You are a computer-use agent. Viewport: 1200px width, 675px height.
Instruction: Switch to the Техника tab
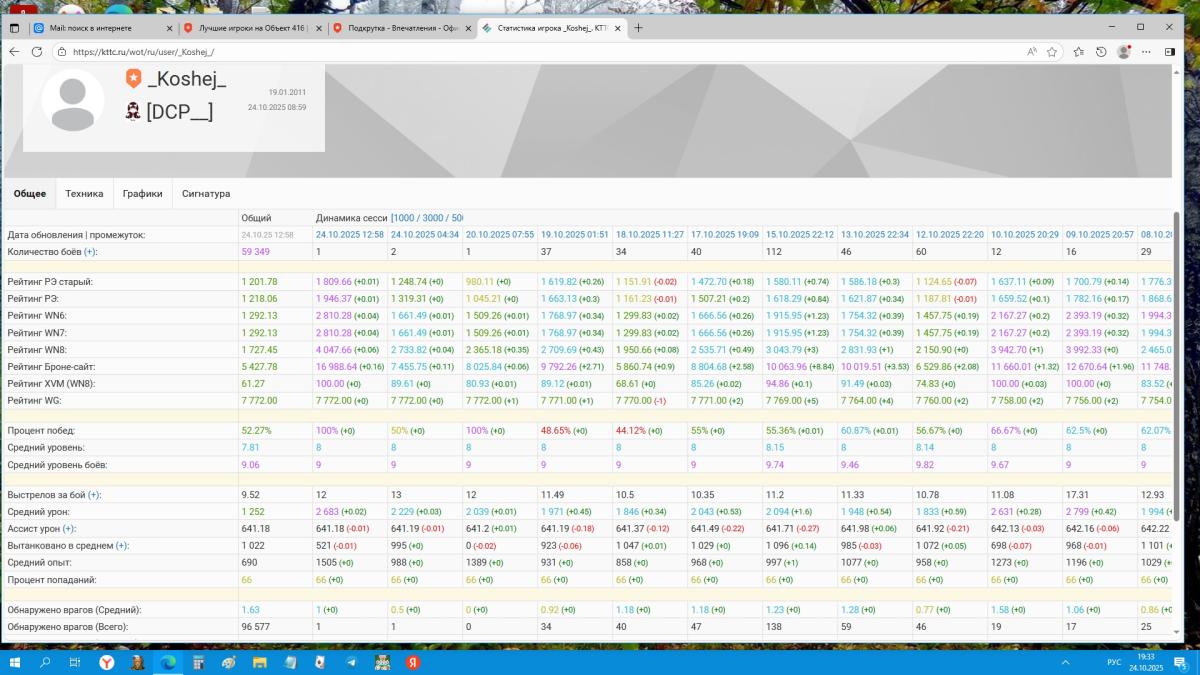coord(84,194)
